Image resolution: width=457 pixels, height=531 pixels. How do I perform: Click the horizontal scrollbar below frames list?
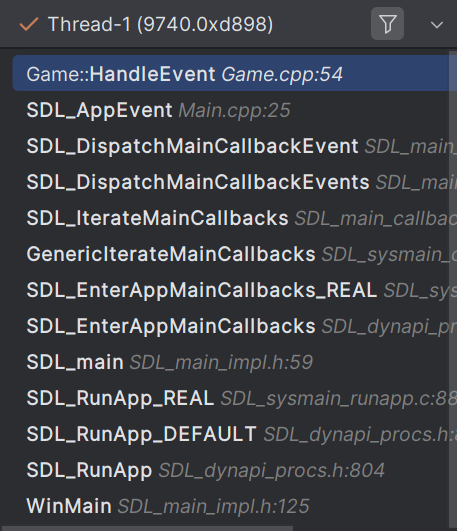146,529
